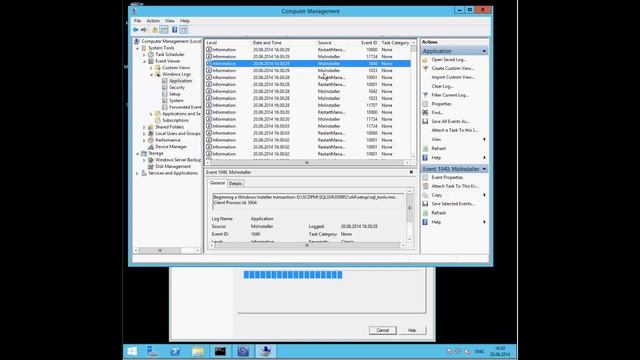
Task: Open the Action menu
Action: tap(153, 21)
